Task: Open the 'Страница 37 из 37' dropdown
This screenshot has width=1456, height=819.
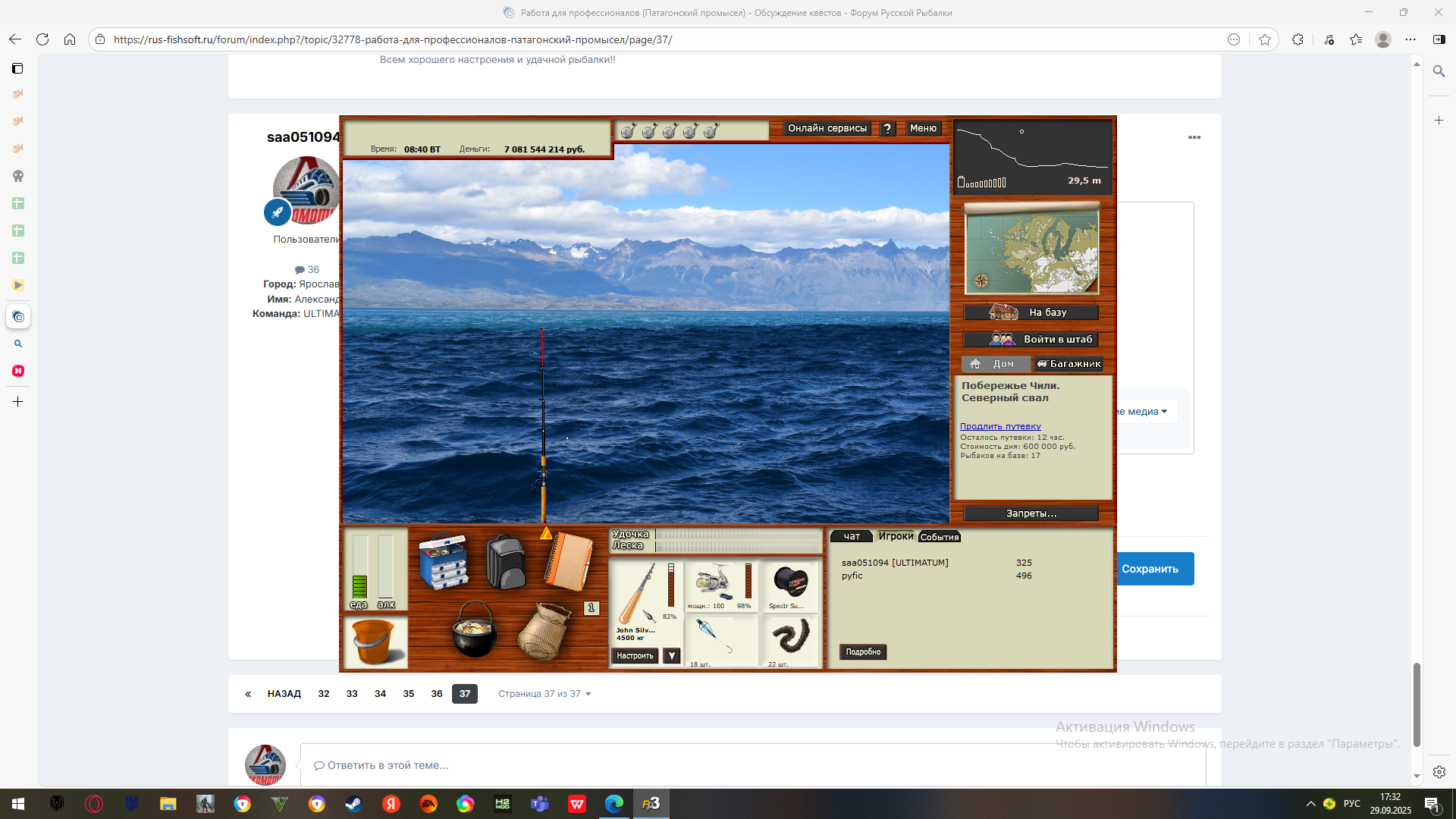Action: pyautogui.click(x=544, y=694)
